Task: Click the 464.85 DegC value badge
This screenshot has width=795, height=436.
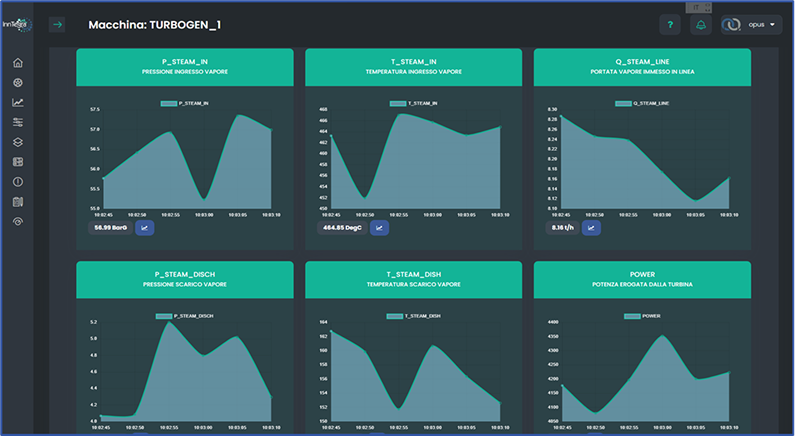Action: 342,228
